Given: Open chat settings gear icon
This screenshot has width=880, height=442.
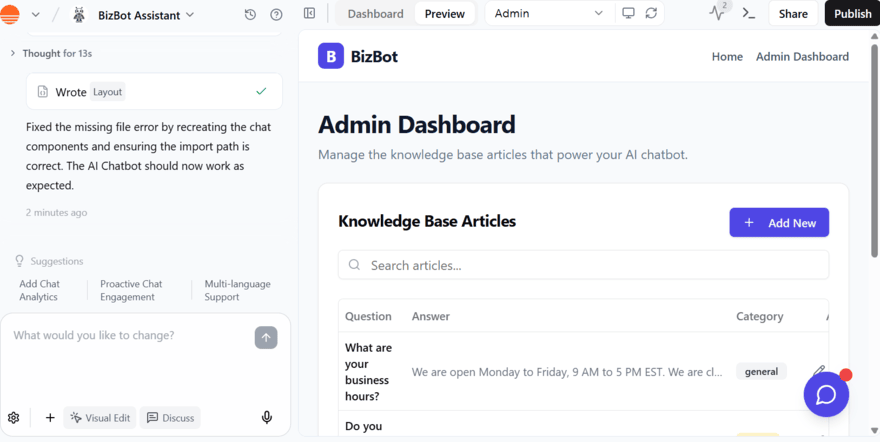Looking at the screenshot, I should [13, 418].
